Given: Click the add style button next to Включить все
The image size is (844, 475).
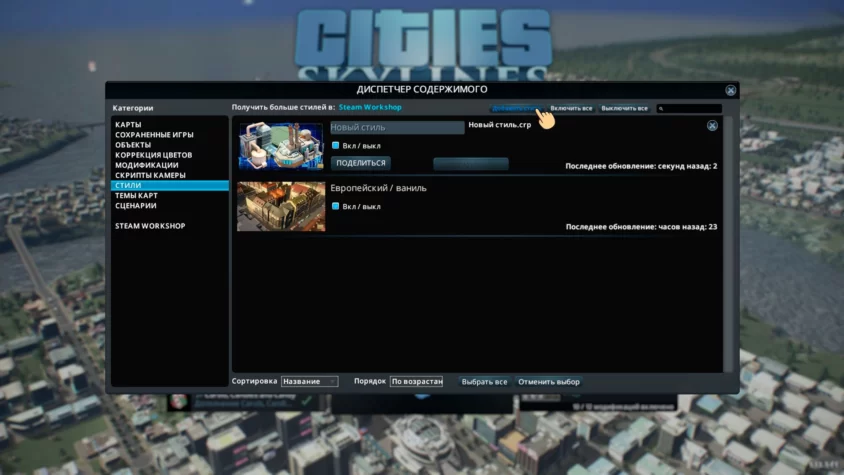Looking at the screenshot, I should click(x=516, y=108).
